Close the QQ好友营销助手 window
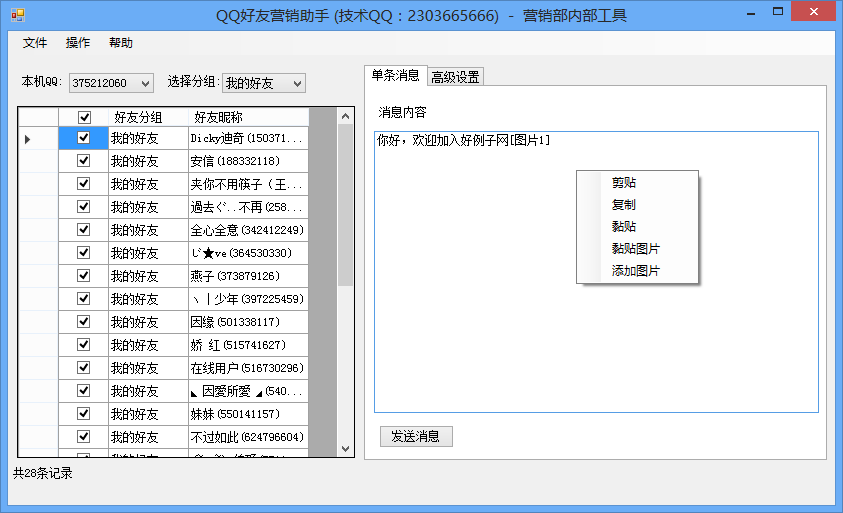843x513 pixels. (x=813, y=11)
